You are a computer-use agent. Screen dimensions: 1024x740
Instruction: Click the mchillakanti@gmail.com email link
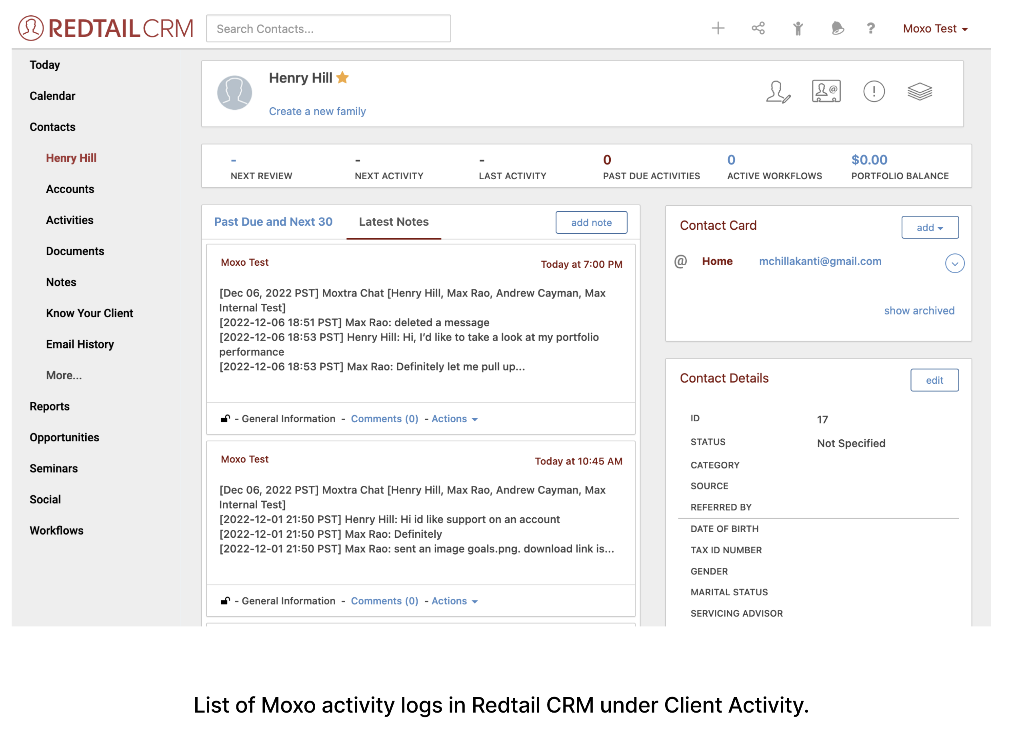point(820,261)
